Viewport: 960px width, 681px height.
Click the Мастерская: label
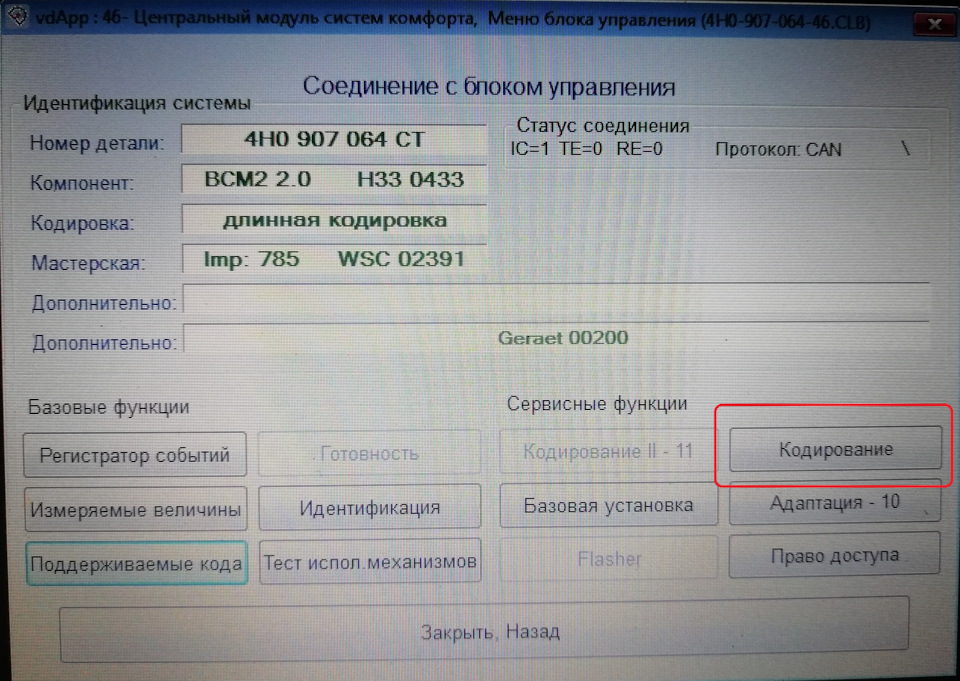click(88, 263)
